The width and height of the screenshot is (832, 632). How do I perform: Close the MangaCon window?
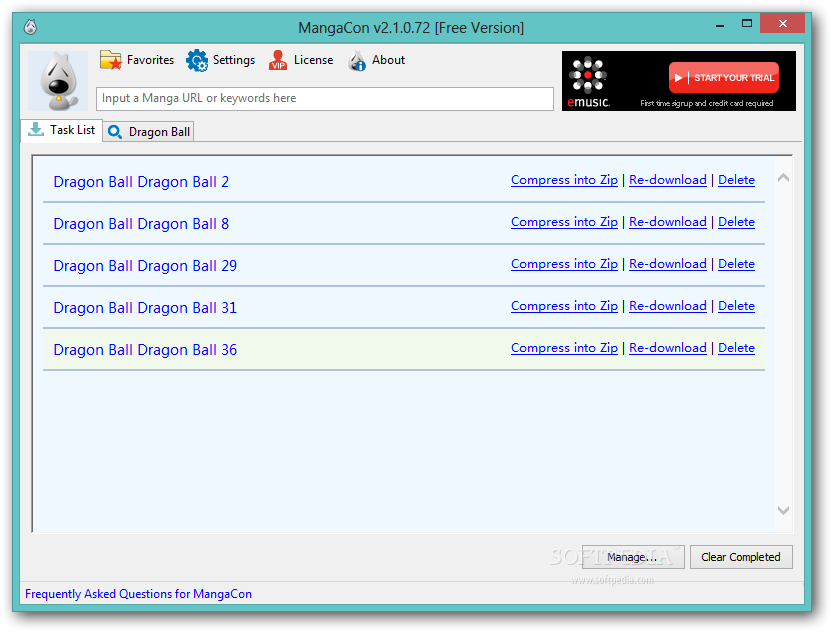tap(782, 23)
